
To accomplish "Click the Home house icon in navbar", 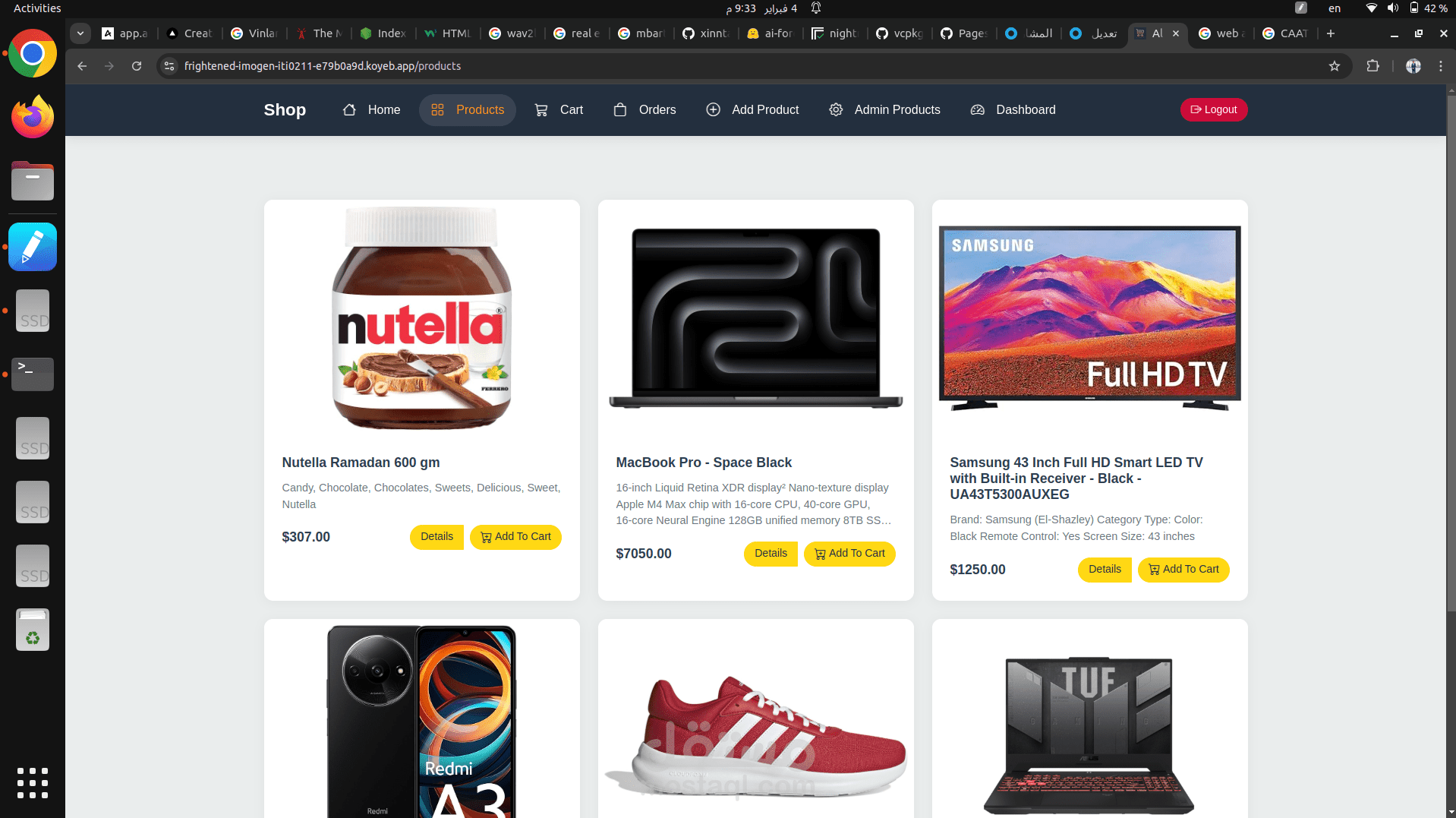I will coord(349,109).
